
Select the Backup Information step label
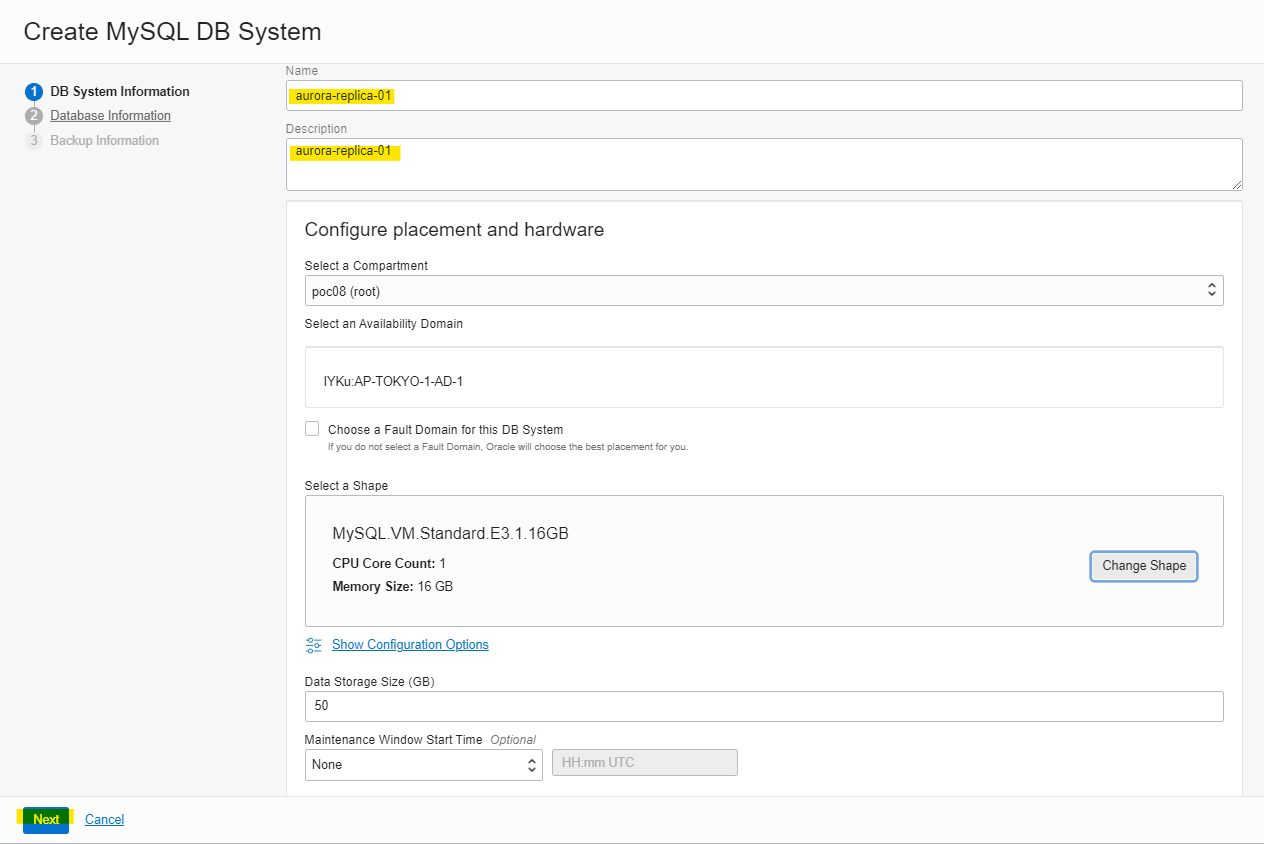[105, 141]
